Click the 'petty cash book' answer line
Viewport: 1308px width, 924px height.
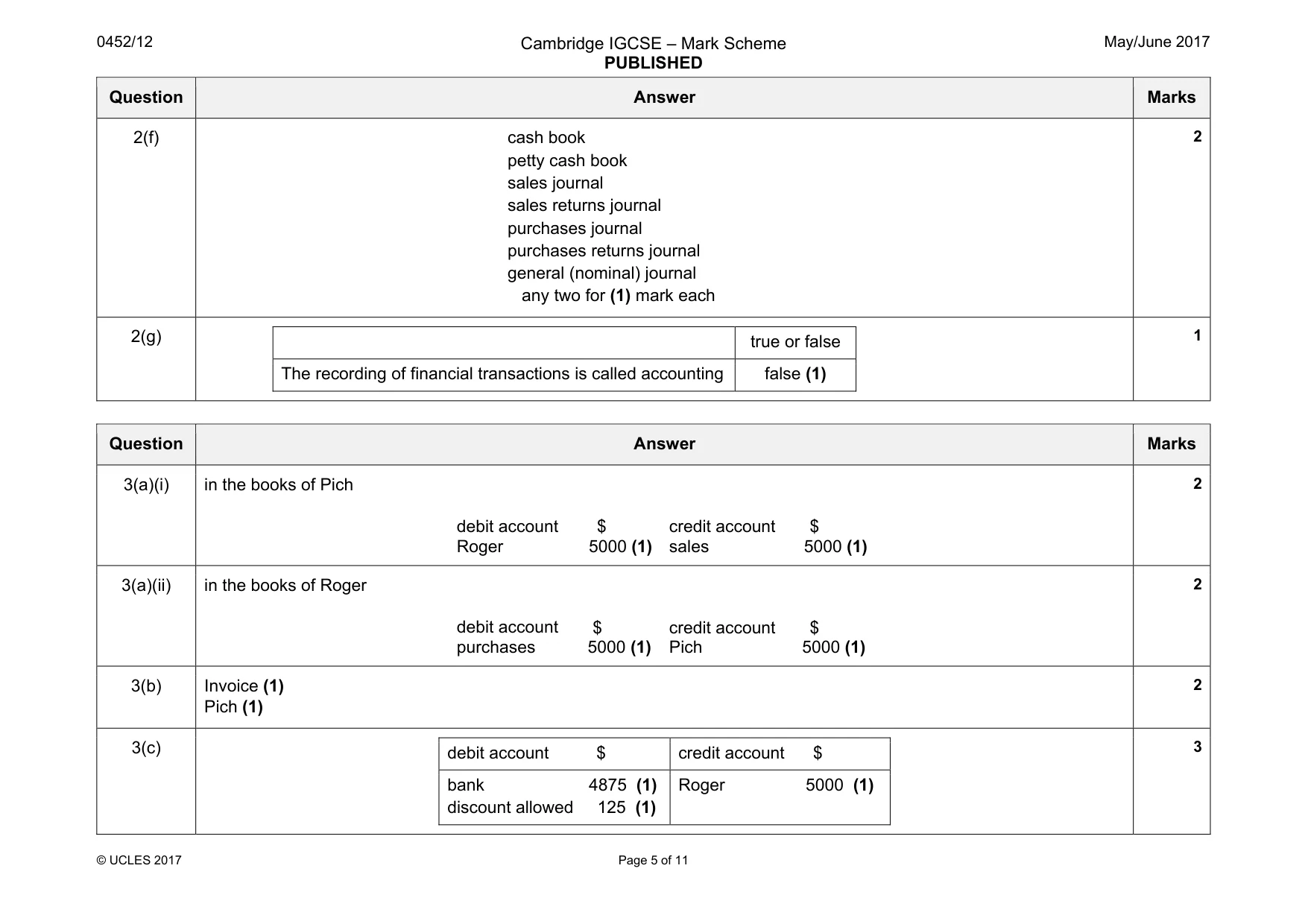pos(567,161)
